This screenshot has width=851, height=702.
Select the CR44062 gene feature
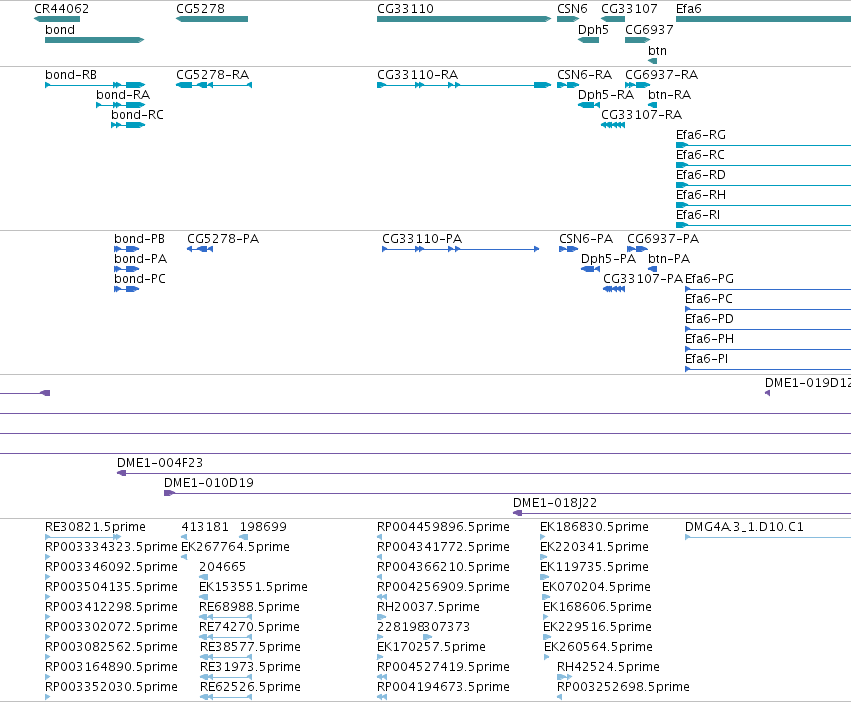pos(57,19)
